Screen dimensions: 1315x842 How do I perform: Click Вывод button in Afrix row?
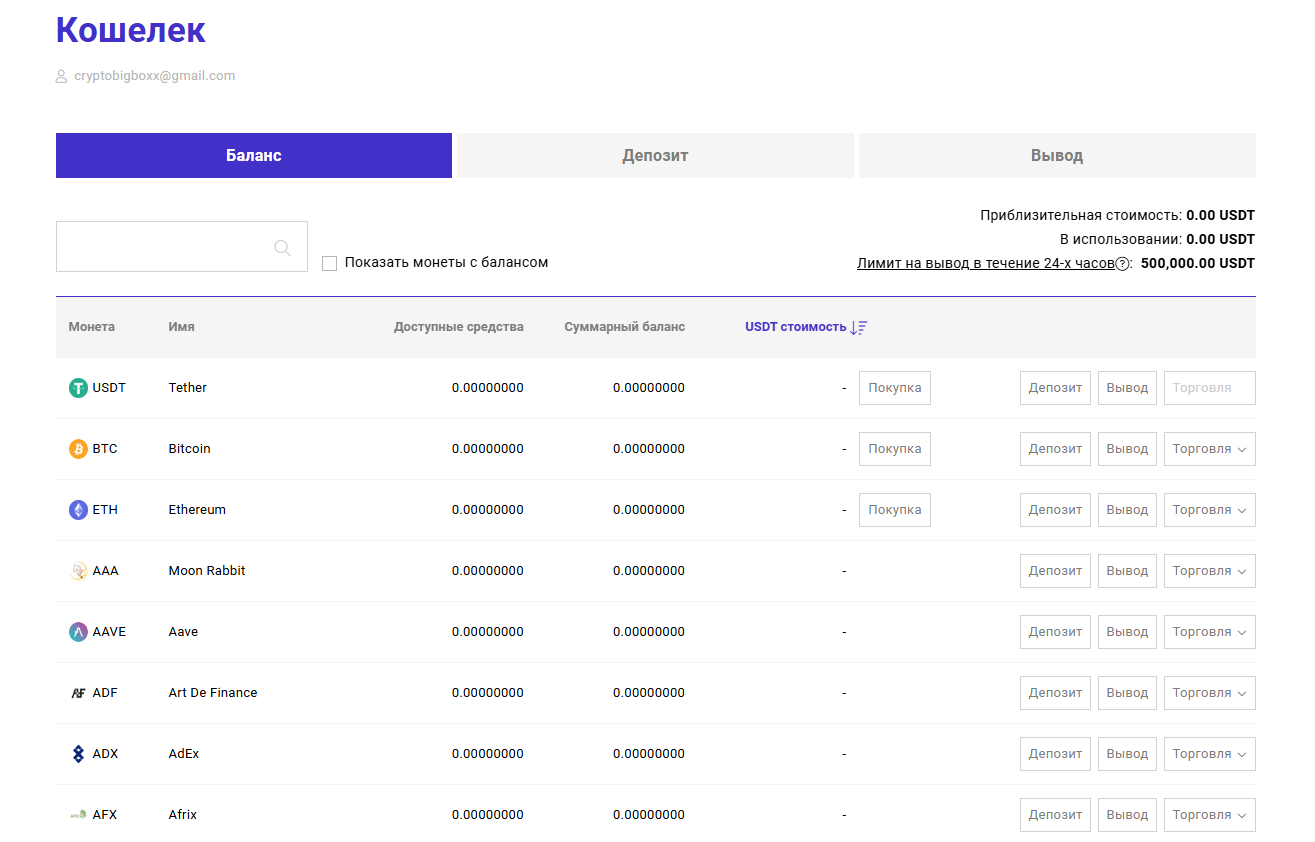[x=1127, y=815]
